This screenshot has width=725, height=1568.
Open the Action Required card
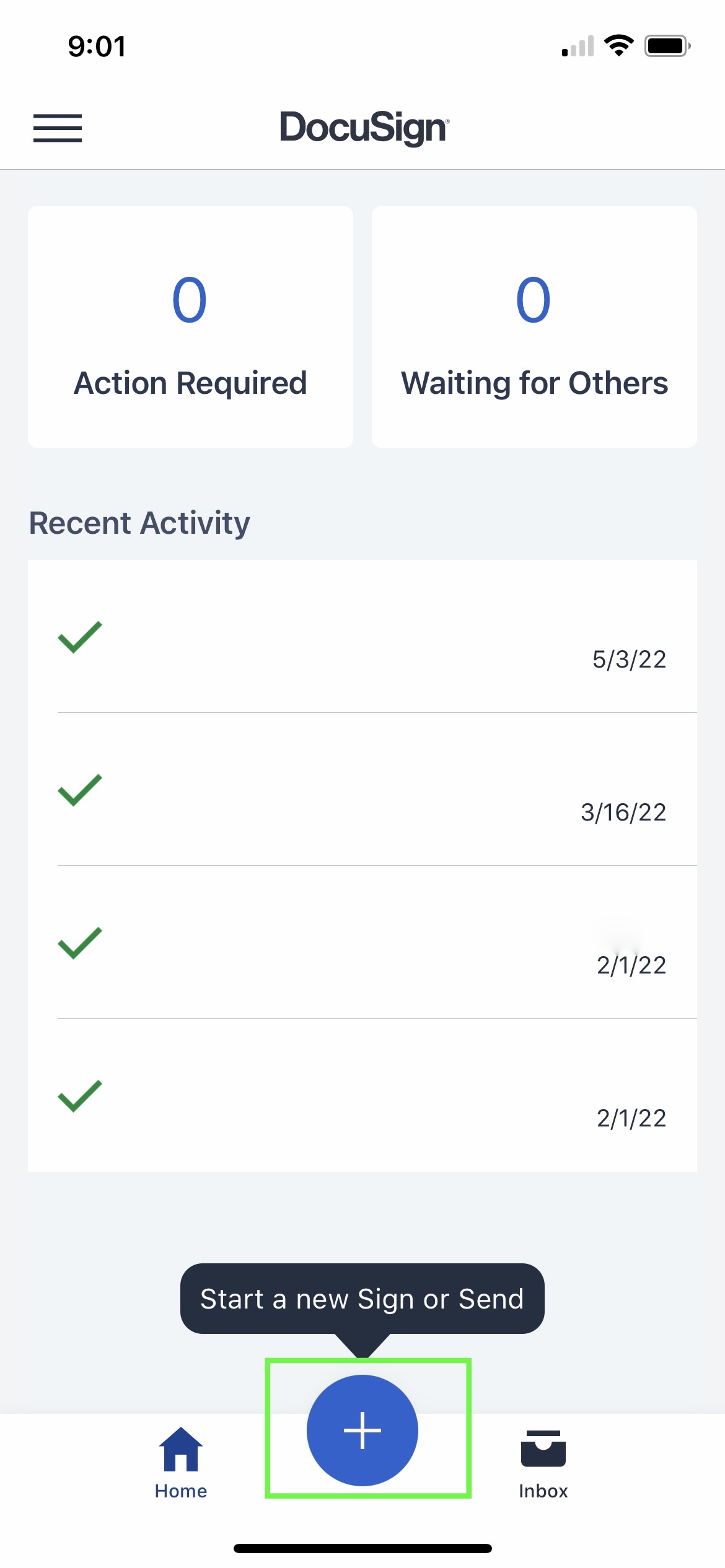[190, 326]
